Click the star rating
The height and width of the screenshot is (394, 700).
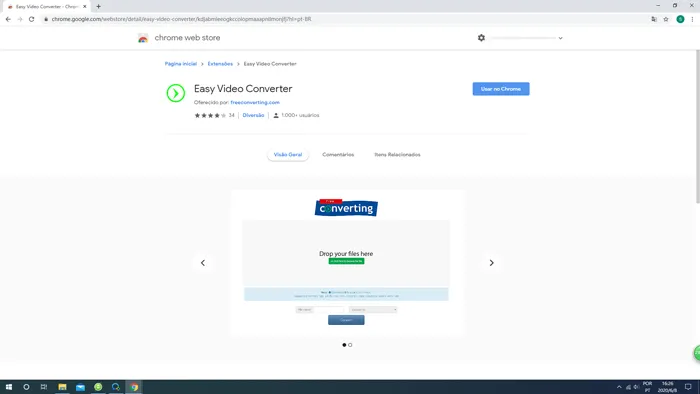[x=210, y=115]
